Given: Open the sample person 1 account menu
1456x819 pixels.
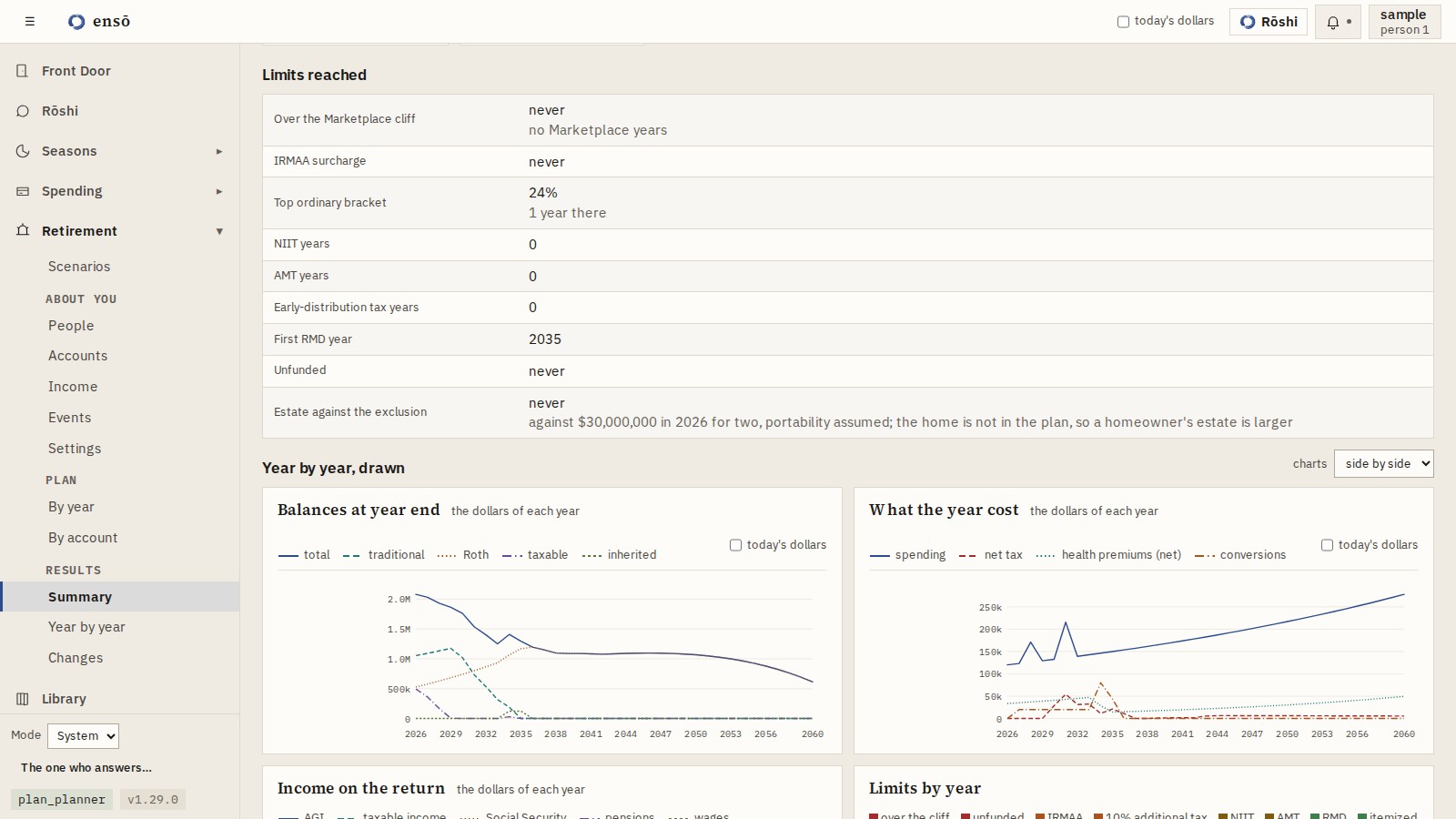Looking at the screenshot, I should pyautogui.click(x=1404, y=22).
